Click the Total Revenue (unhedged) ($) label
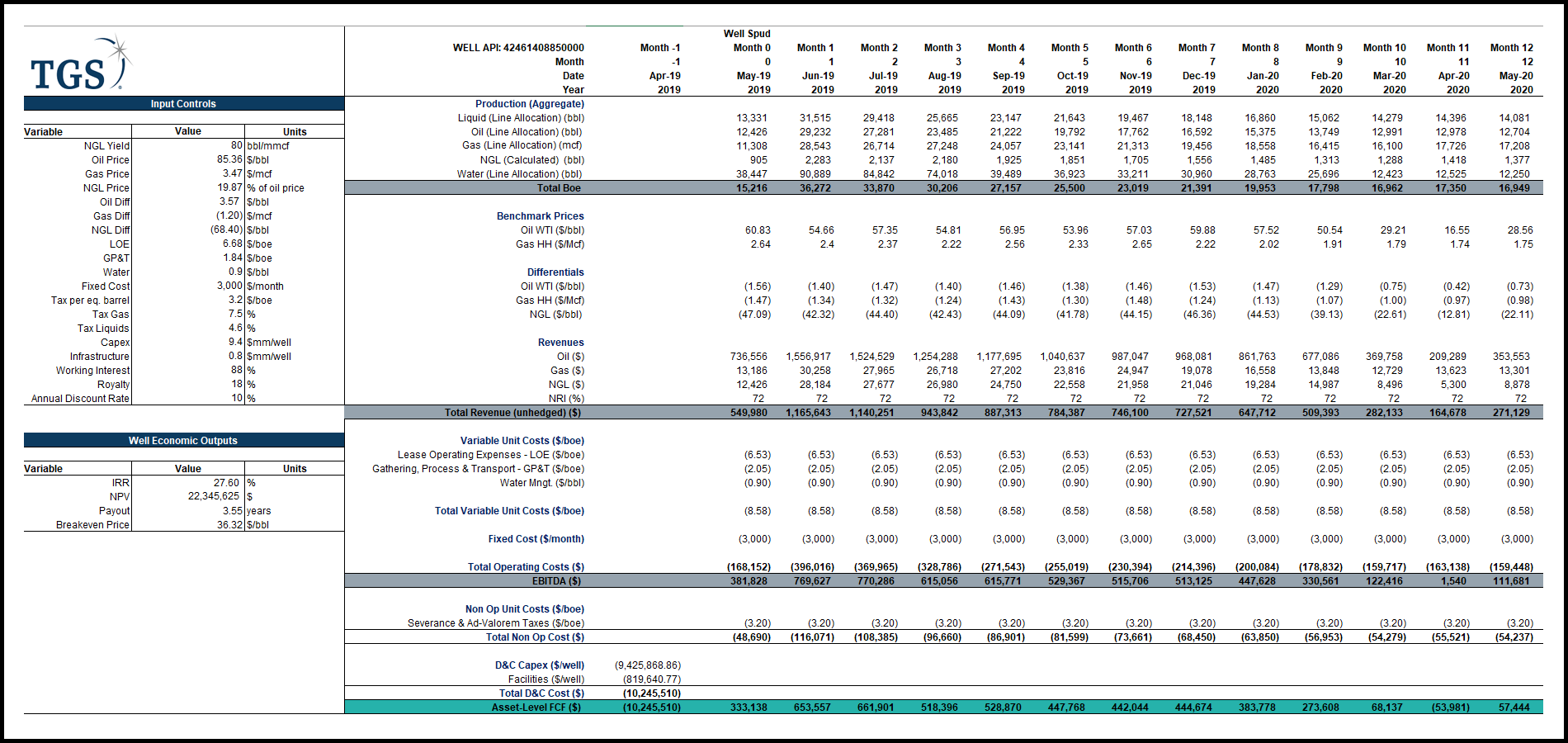The width and height of the screenshot is (1568, 743). [512, 413]
